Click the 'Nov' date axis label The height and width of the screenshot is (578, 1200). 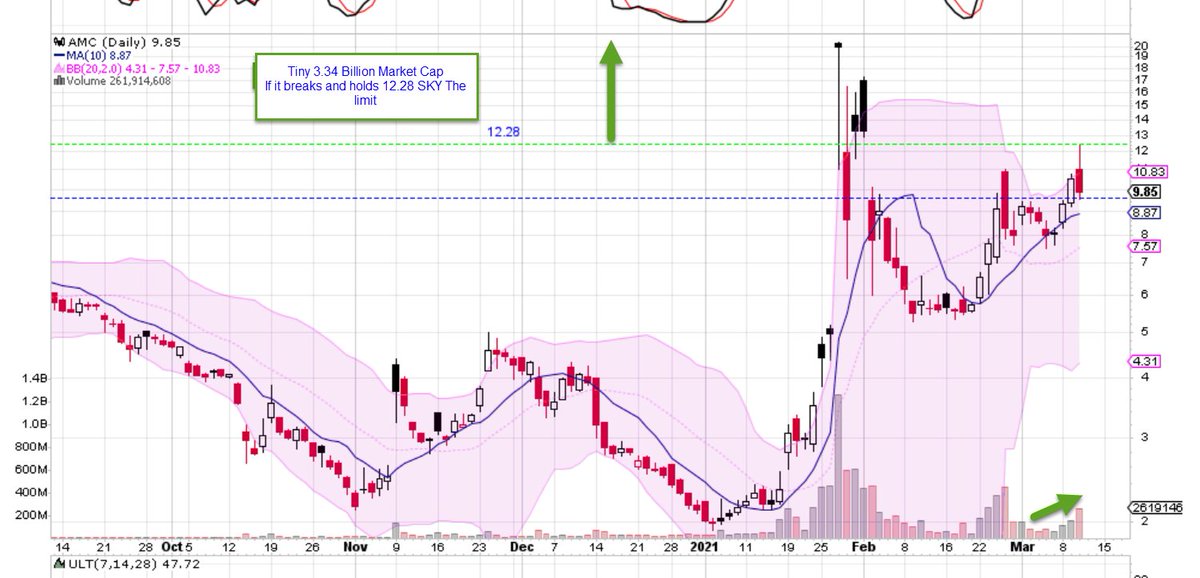356,548
